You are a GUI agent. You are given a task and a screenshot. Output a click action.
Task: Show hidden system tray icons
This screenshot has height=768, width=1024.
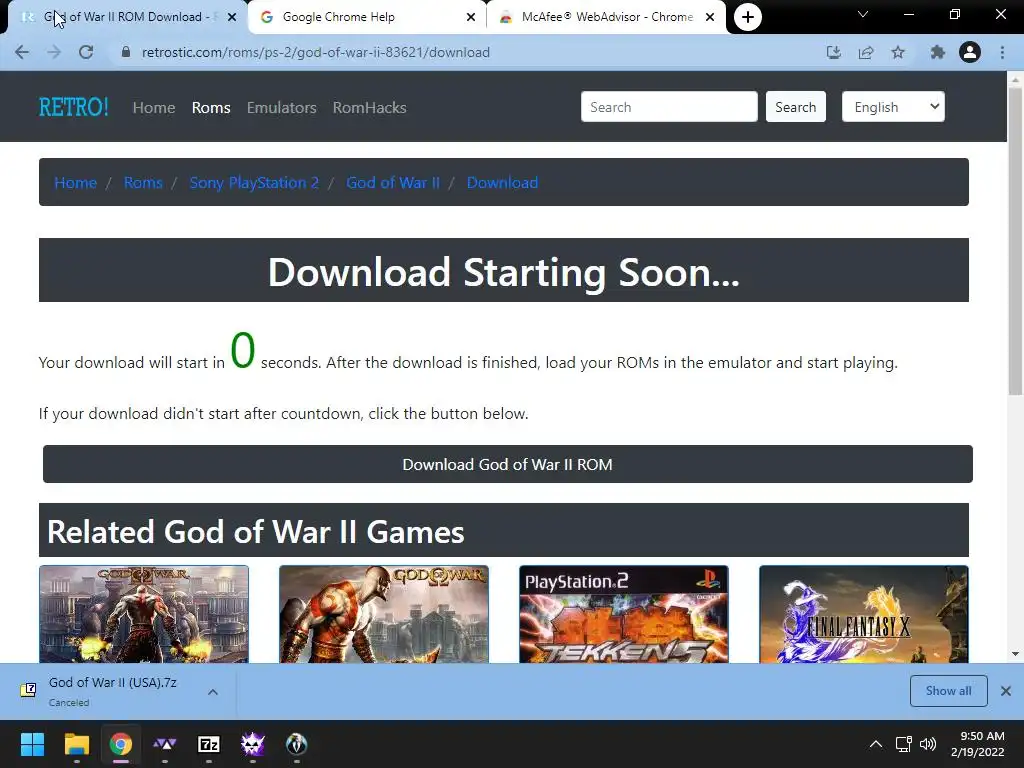click(x=876, y=744)
